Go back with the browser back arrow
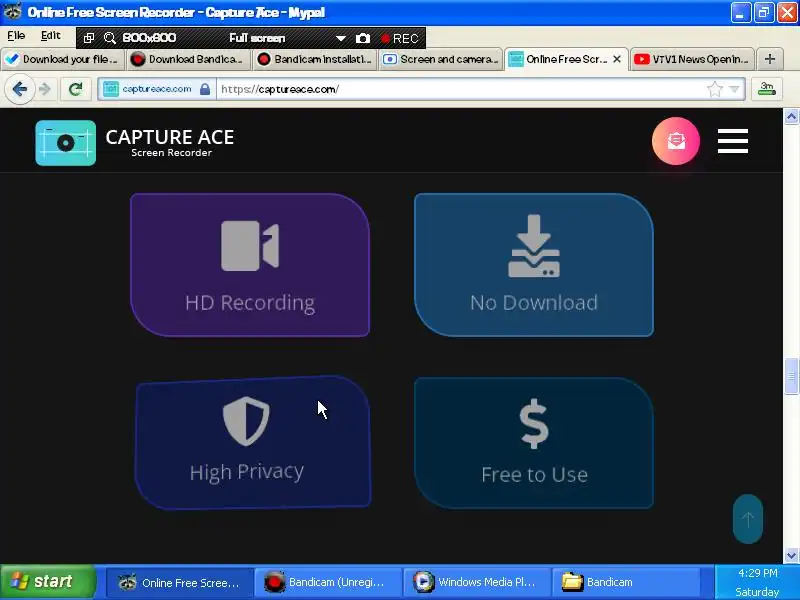 click(x=19, y=89)
